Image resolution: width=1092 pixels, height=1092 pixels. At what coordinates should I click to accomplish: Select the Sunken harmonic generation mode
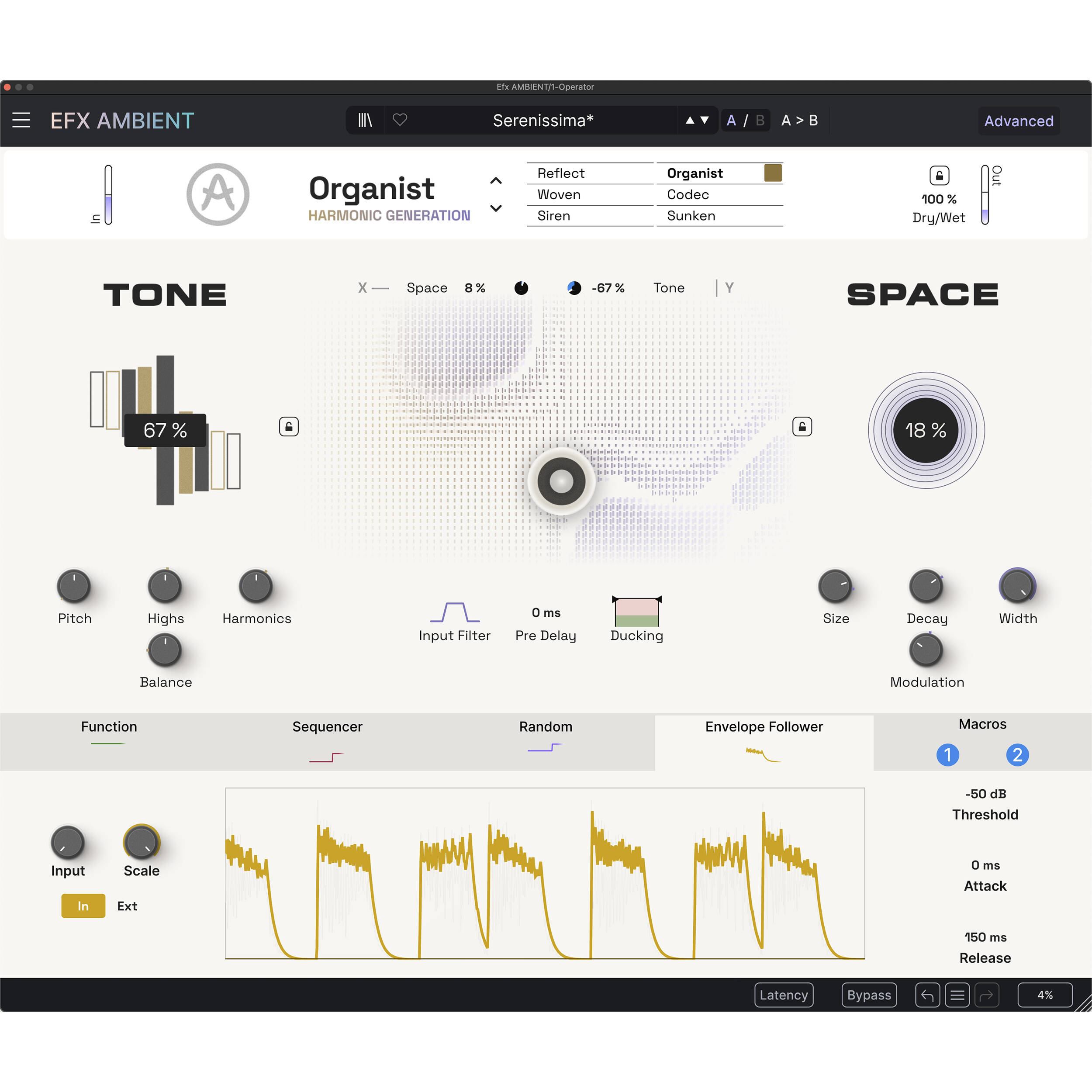pyautogui.click(x=691, y=215)
